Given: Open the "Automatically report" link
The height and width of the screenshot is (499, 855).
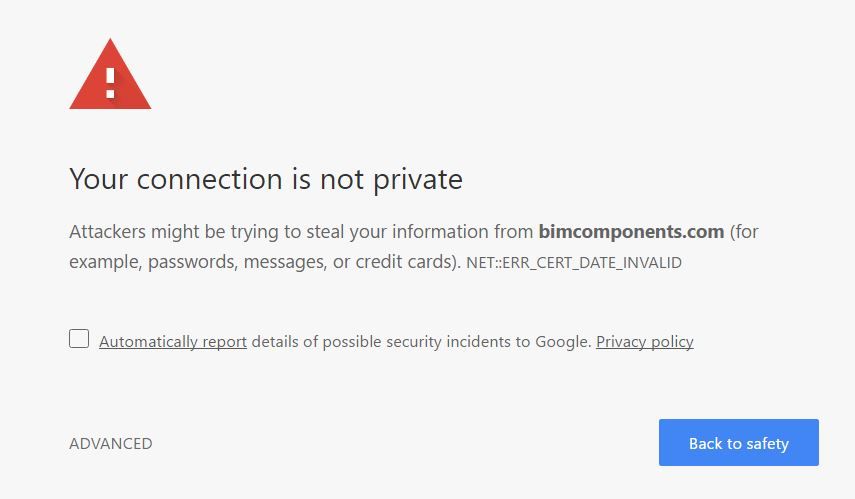Looking at the screenshot, I should click(x=173, y=342).
